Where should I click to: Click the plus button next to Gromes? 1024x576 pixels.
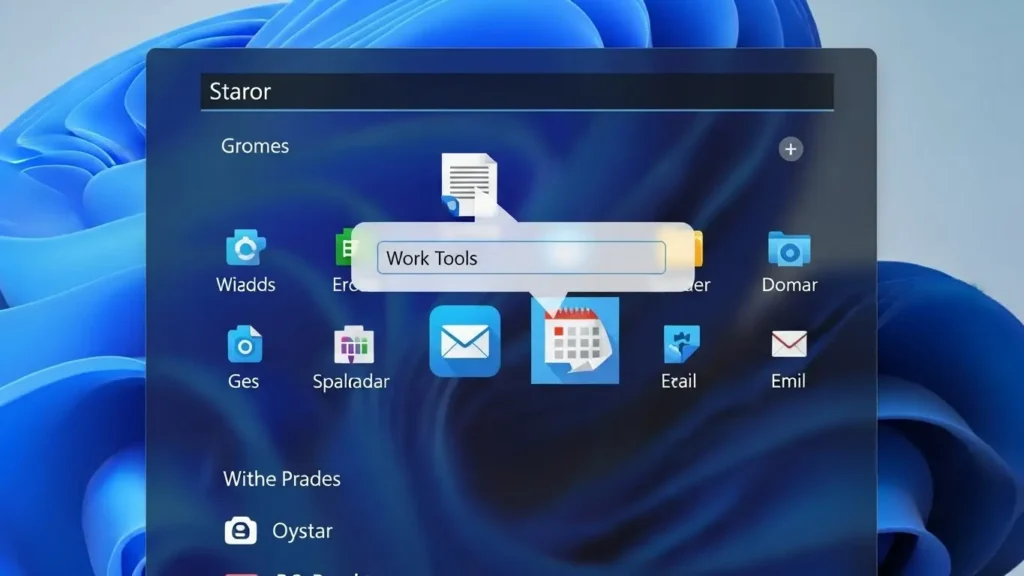click(790, 150)
